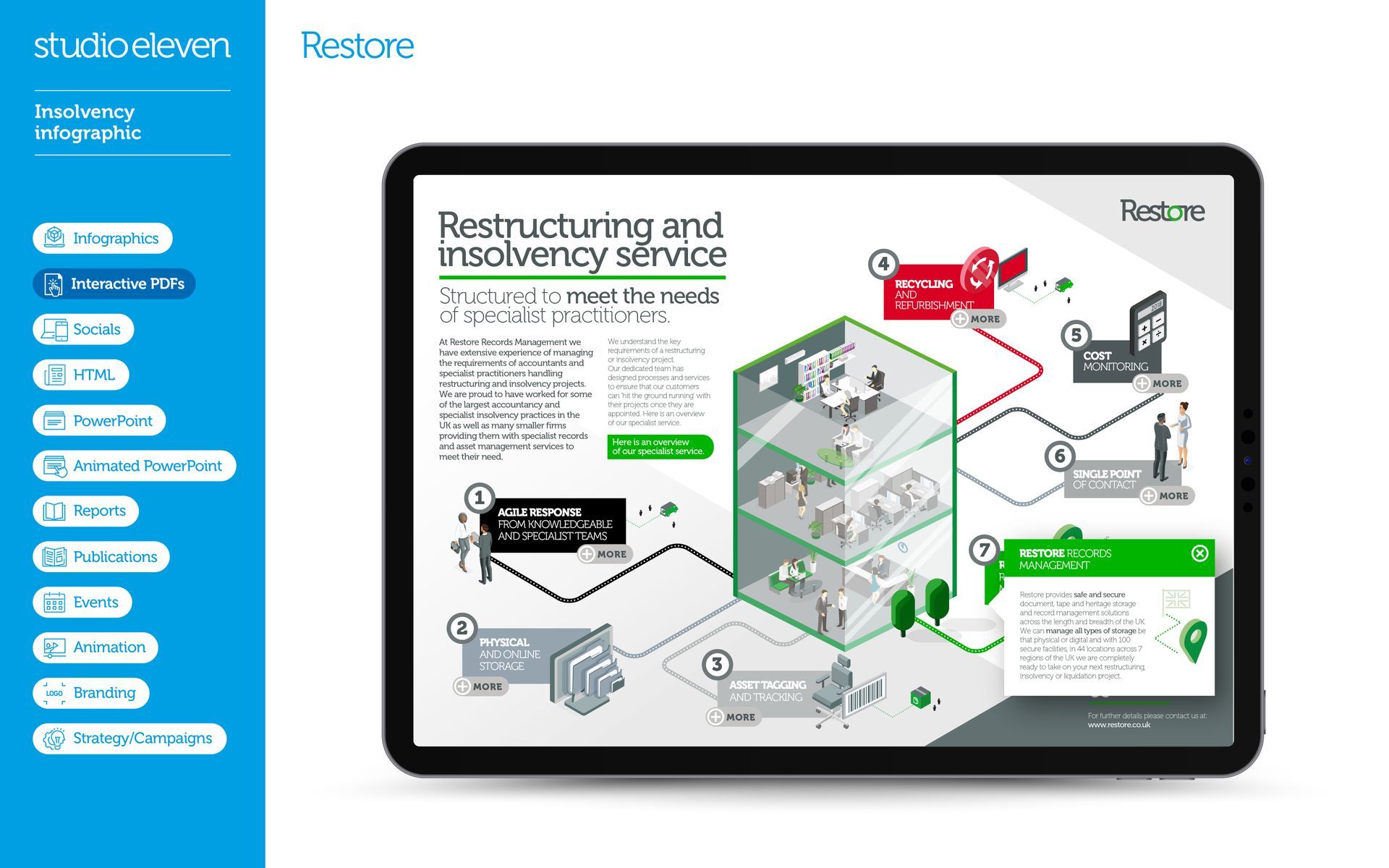Screen dimensions: 1389x868
Task: Open the www.restore.co.uk link
Action: pos(1118,725)
